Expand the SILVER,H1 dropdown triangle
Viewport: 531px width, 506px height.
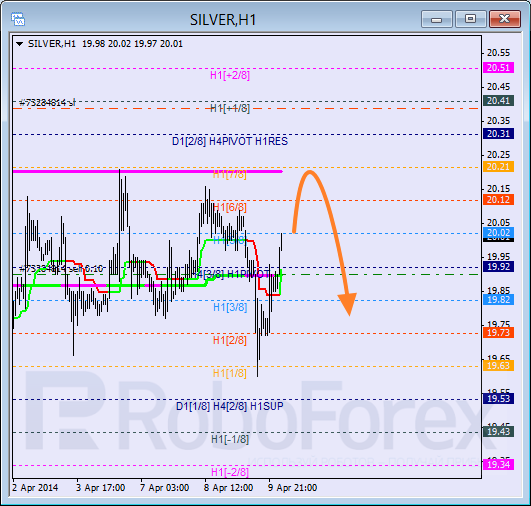click(x=20, y=44)
